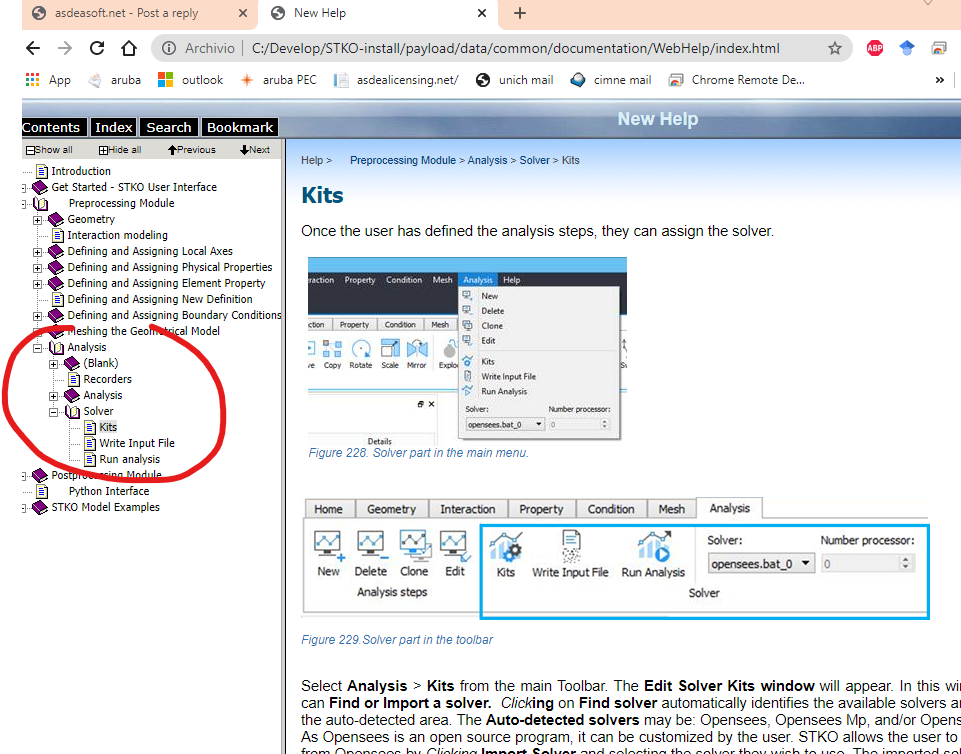The height and width of the screenshot is (754, 961).
Task: Open the browser home page icon
Action: (x=129, y=48)
